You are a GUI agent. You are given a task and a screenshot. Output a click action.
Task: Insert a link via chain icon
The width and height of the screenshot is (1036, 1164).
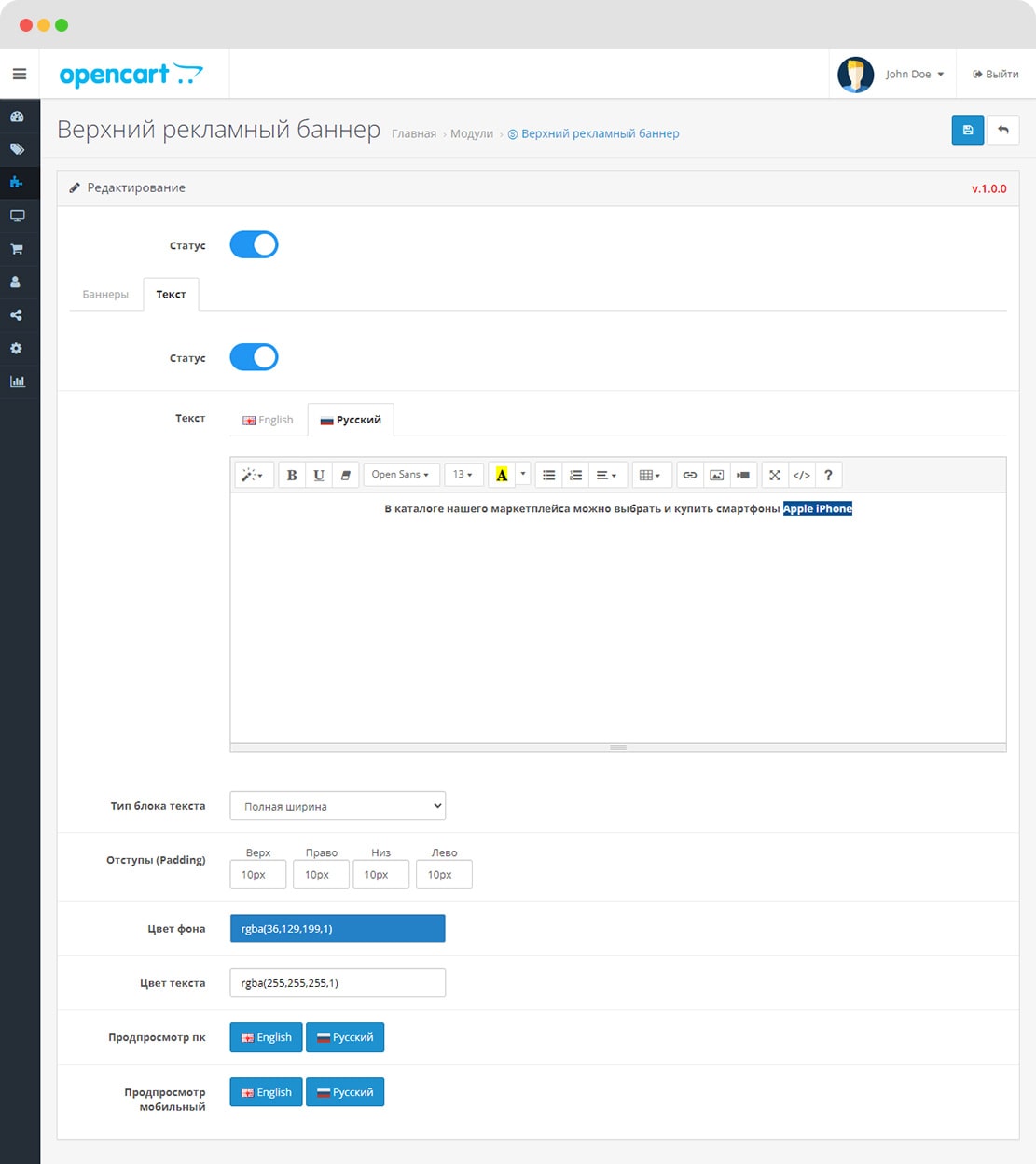[690, 475]
